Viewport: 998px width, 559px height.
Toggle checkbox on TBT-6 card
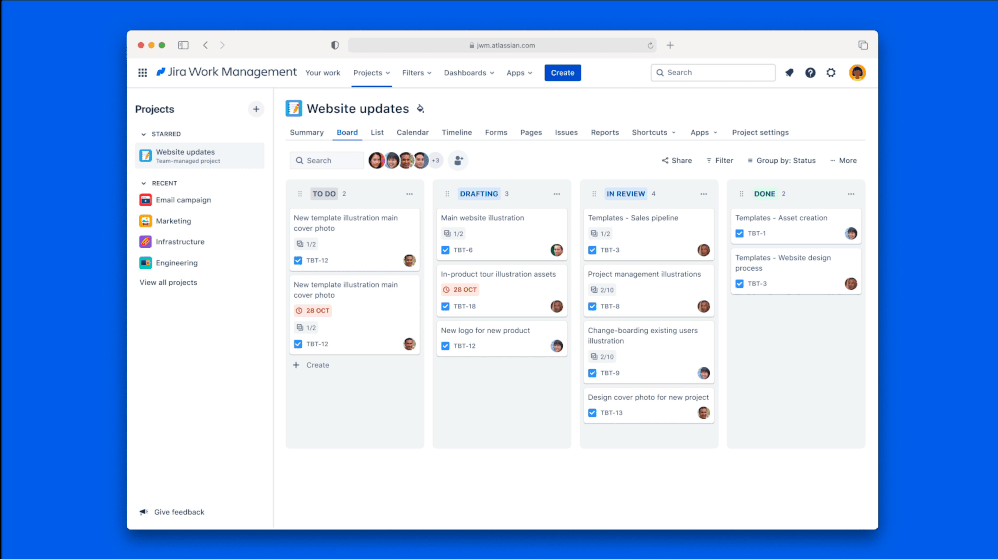446,250
